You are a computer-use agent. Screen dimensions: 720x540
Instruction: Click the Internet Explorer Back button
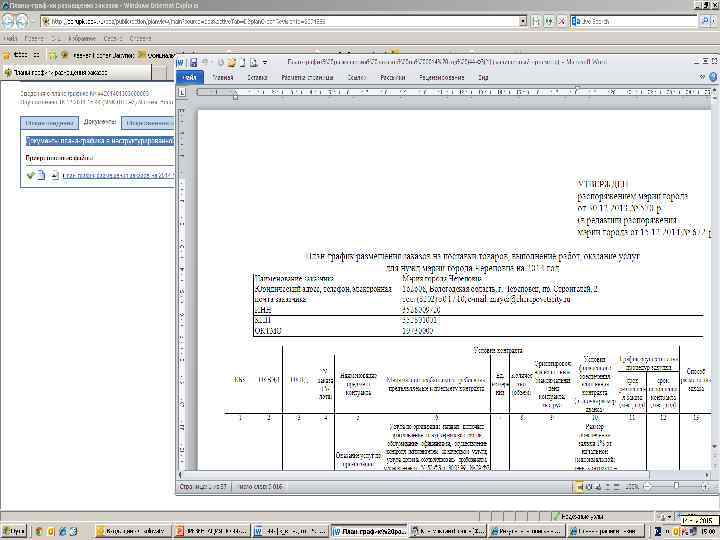[9, 21]
